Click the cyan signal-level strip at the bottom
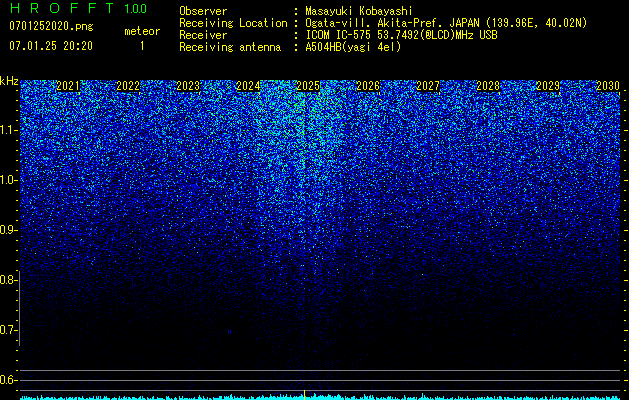 click(x=320, y=397)
